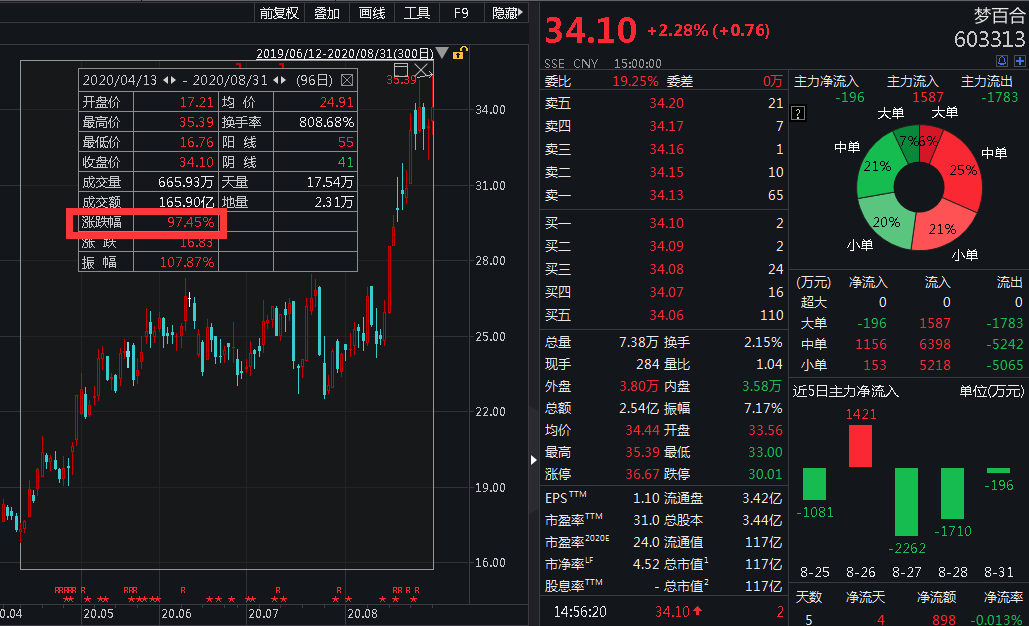Click the green 21% 中单 pie slice
1029x626 pixels.
pyautogui.click(x=877, y=167)
